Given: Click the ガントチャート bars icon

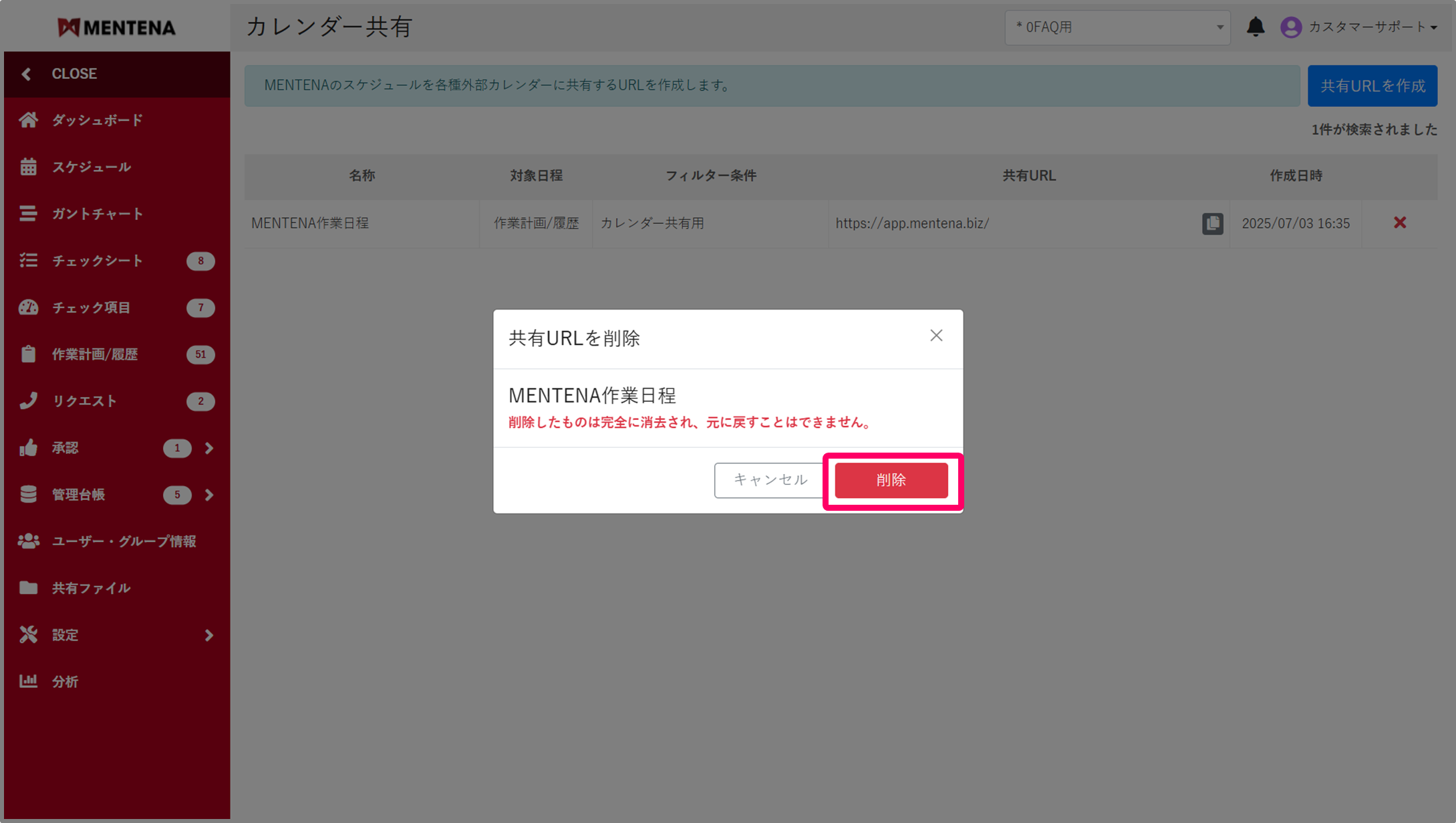Looking at the screenshot, I should coord(28,214).
